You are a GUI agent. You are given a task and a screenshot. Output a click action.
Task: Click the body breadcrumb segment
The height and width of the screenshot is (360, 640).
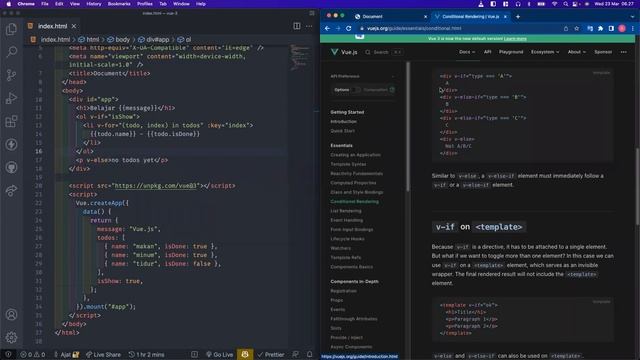coord(122,40)
